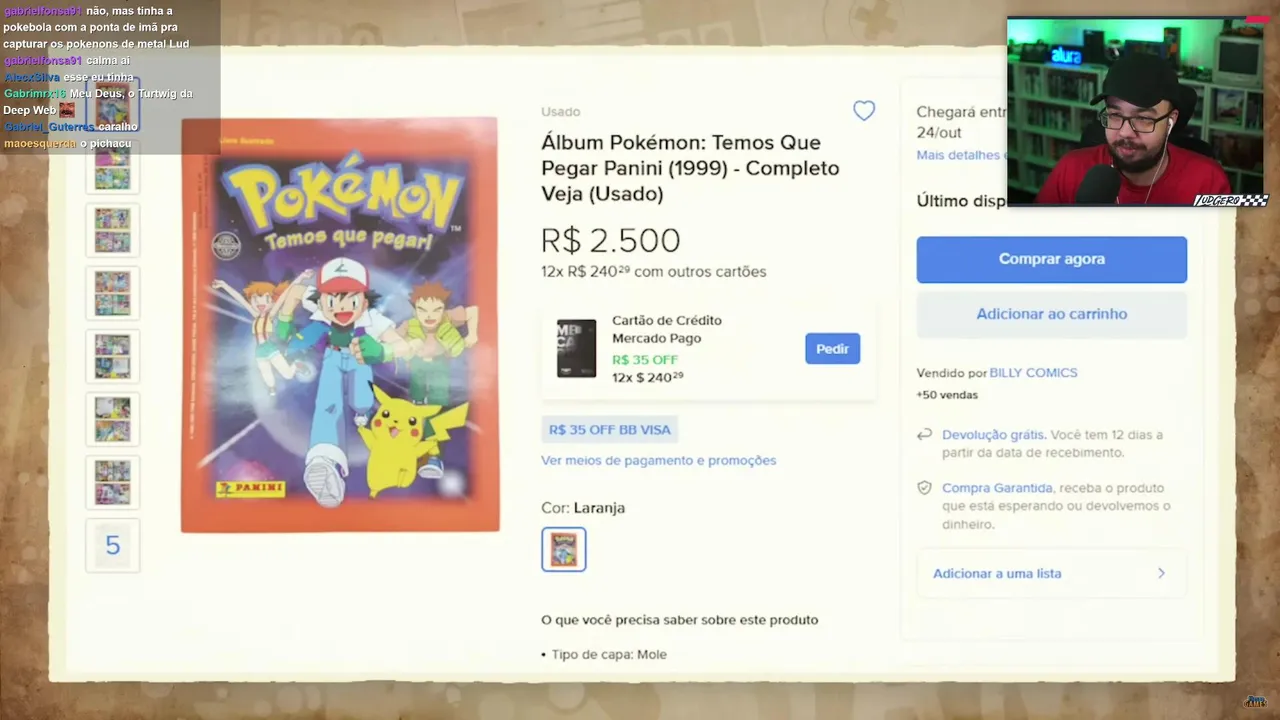
Task: Click the Adicionar a uma lista text
Action: tap(997, 573)
